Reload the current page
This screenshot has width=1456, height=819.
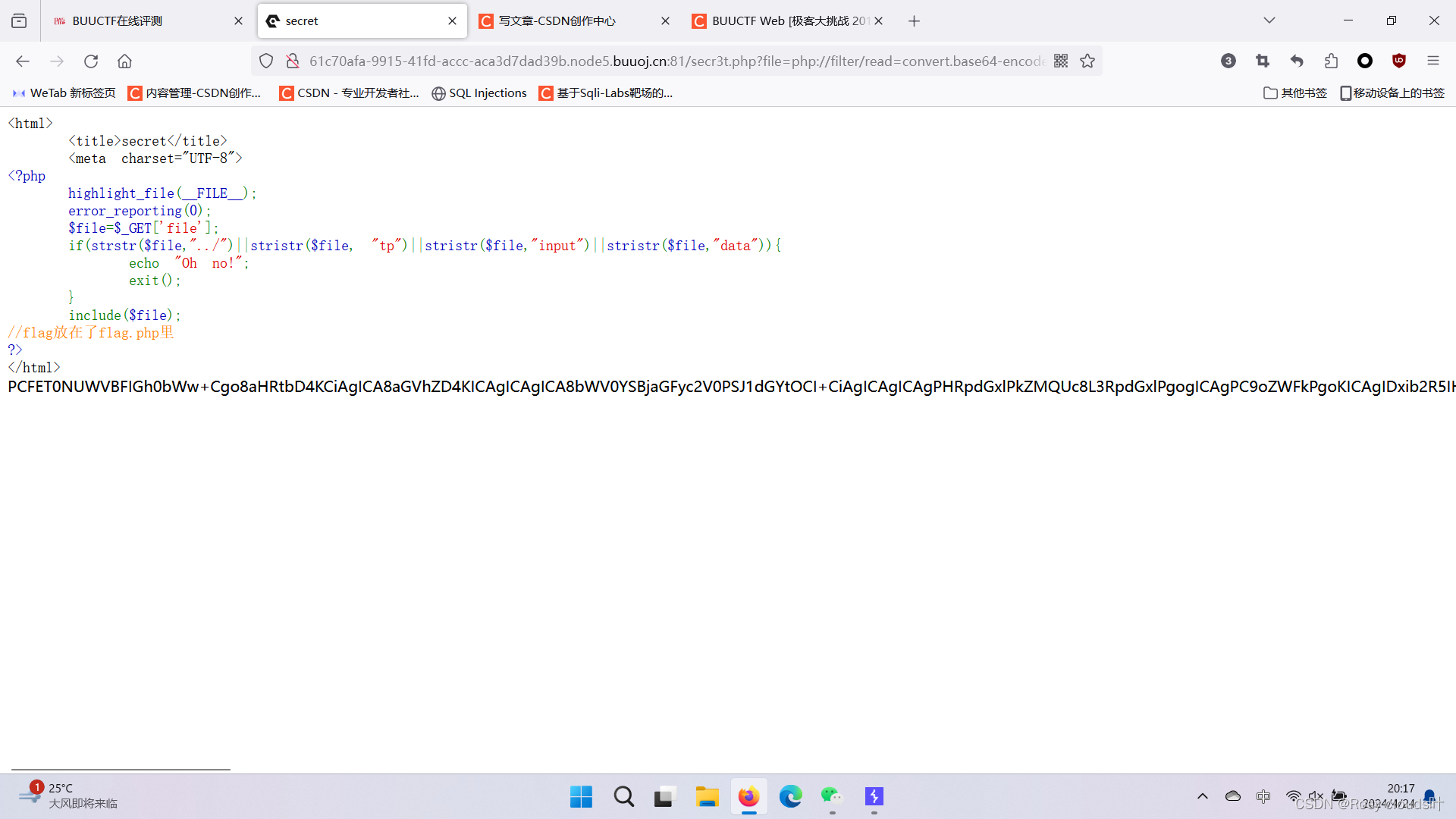point(91,61)
